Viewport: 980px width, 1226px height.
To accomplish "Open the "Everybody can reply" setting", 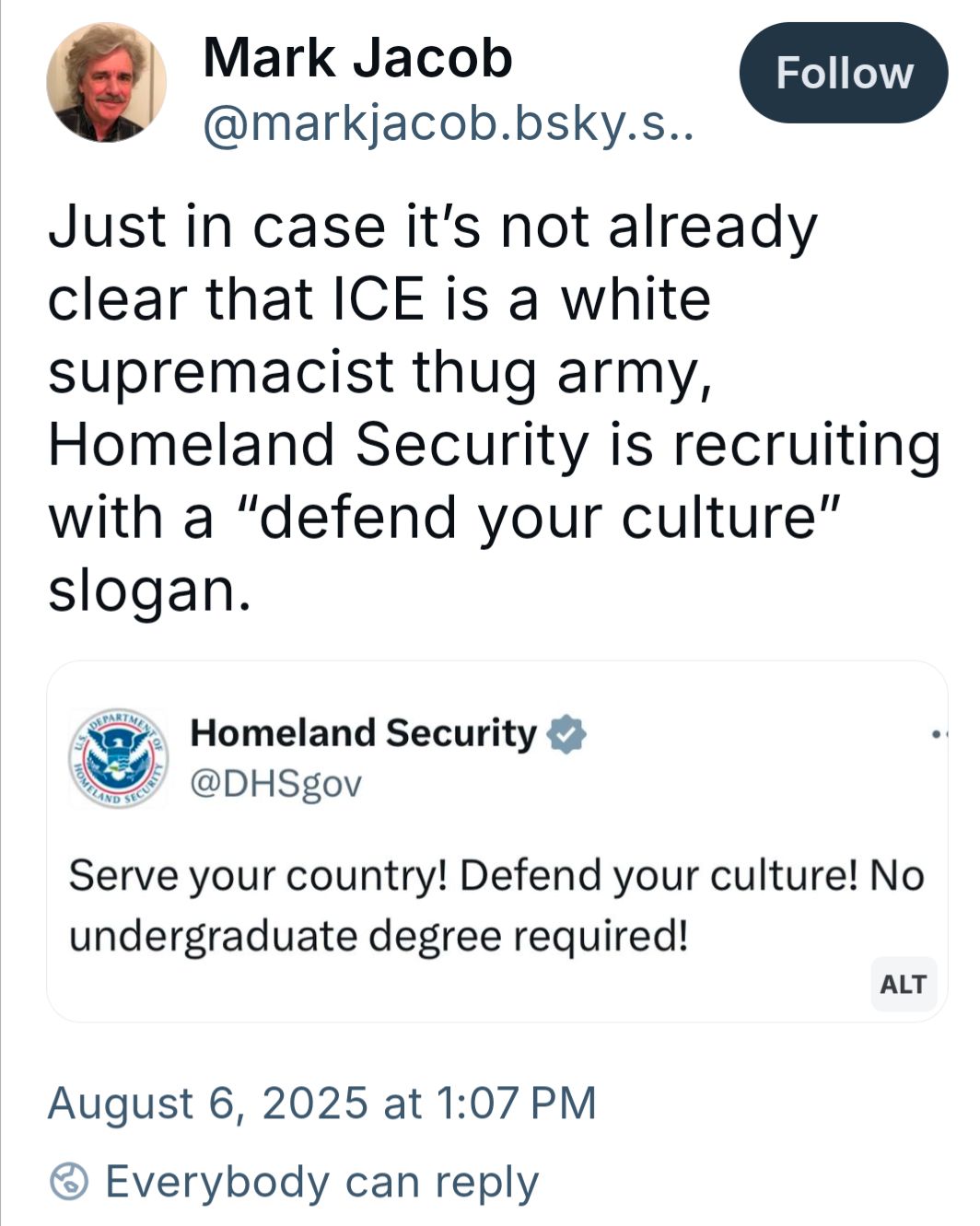I will pyautogui.click(x=321, y=1182).
